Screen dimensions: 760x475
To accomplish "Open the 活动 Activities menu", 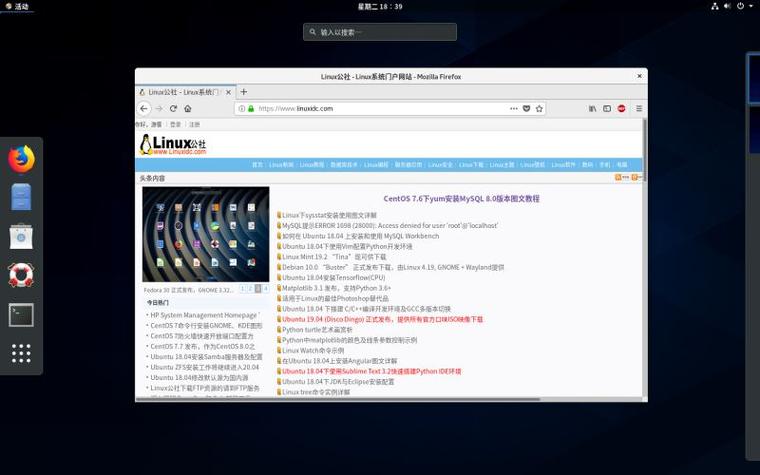I will point(17,6).
